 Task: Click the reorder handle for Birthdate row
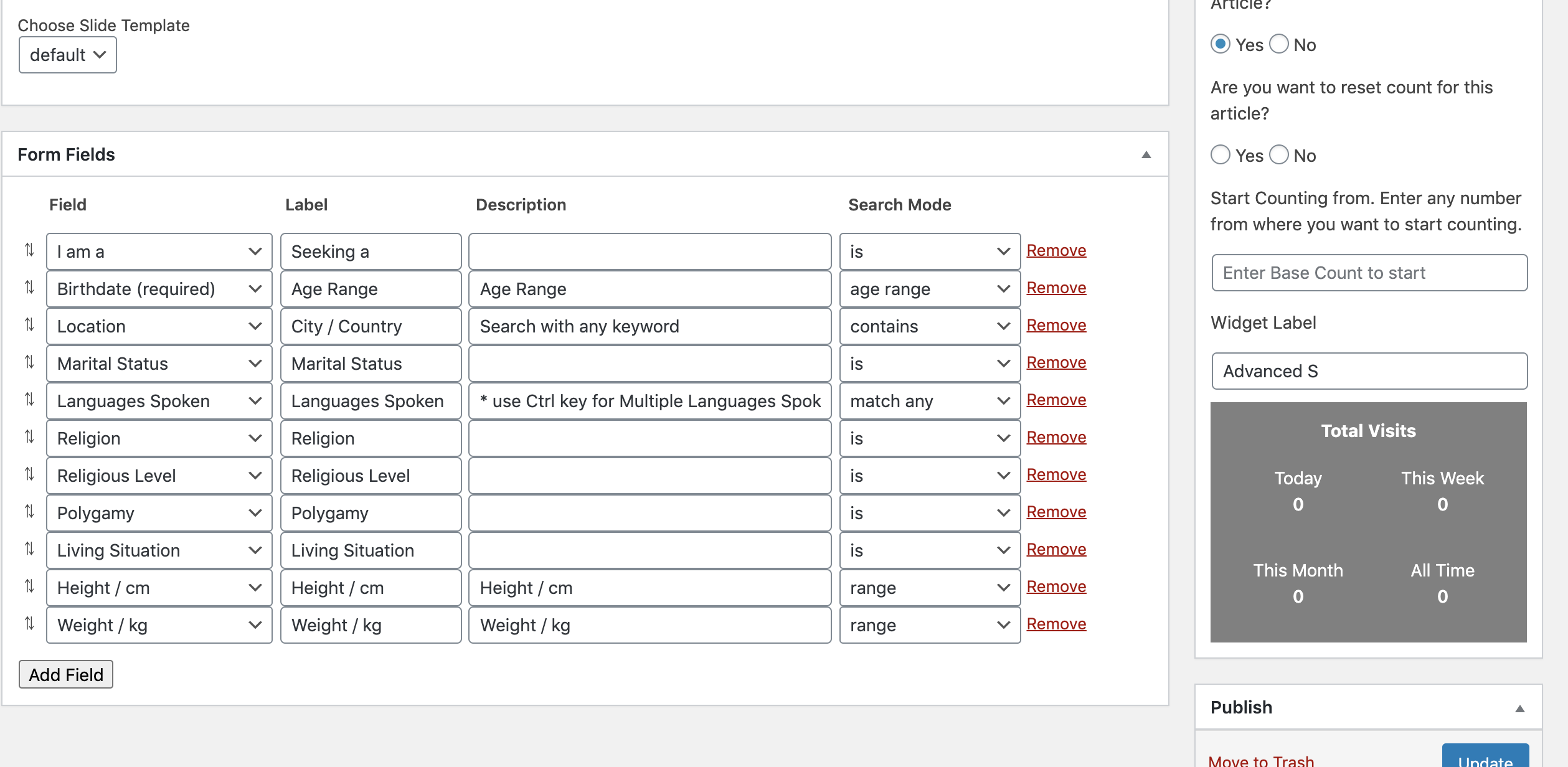29,288
